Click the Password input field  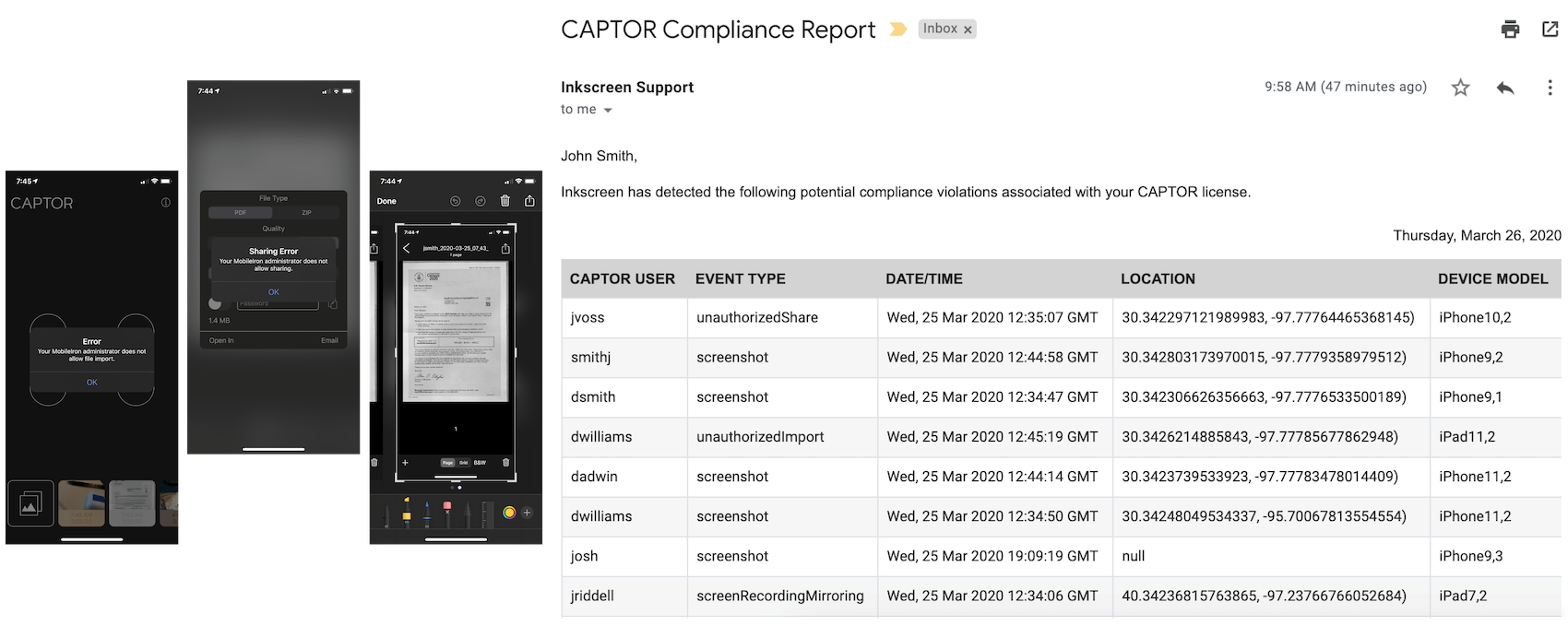(278, 303)
